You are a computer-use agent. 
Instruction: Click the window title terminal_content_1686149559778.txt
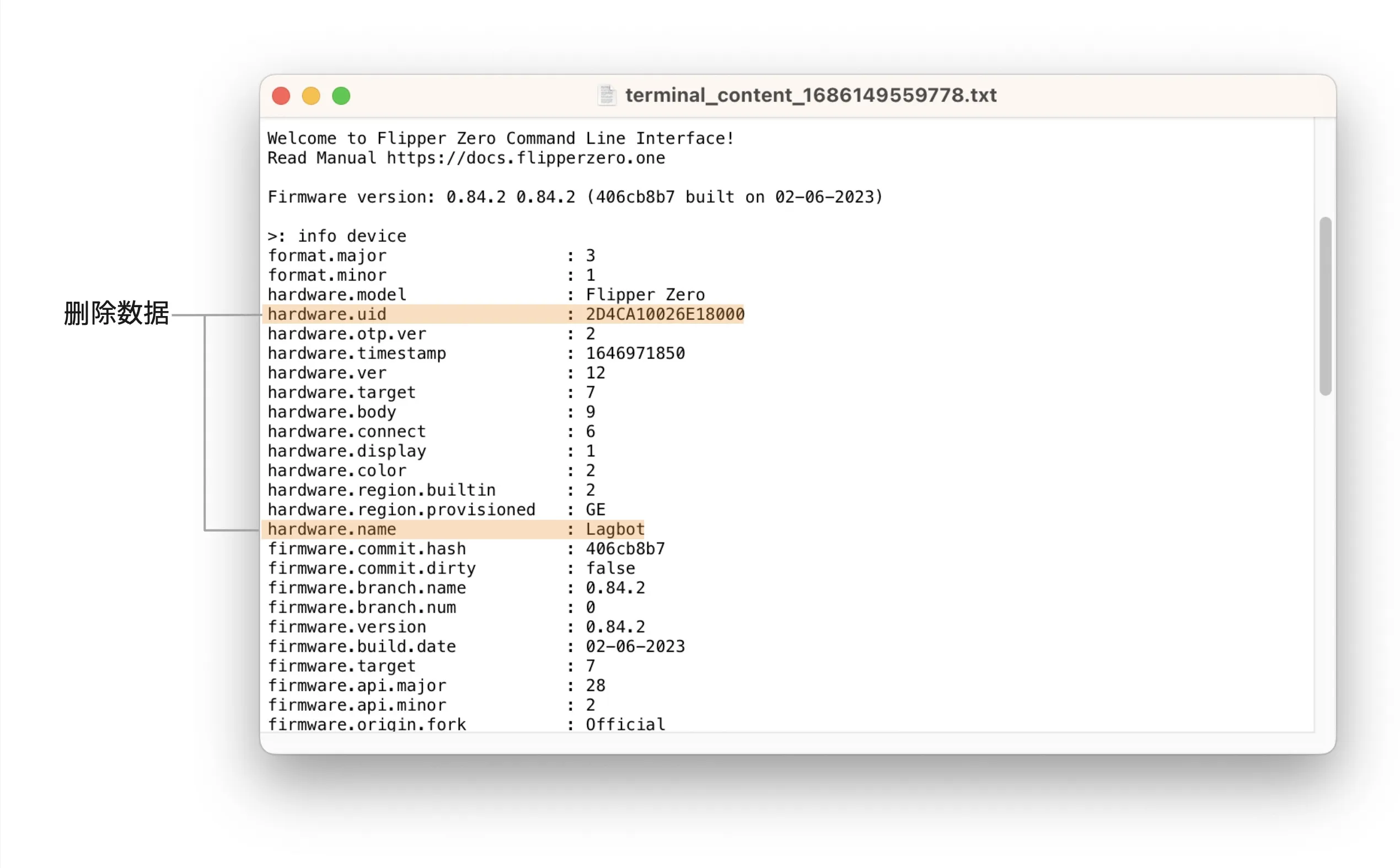(x=811, y=95)
